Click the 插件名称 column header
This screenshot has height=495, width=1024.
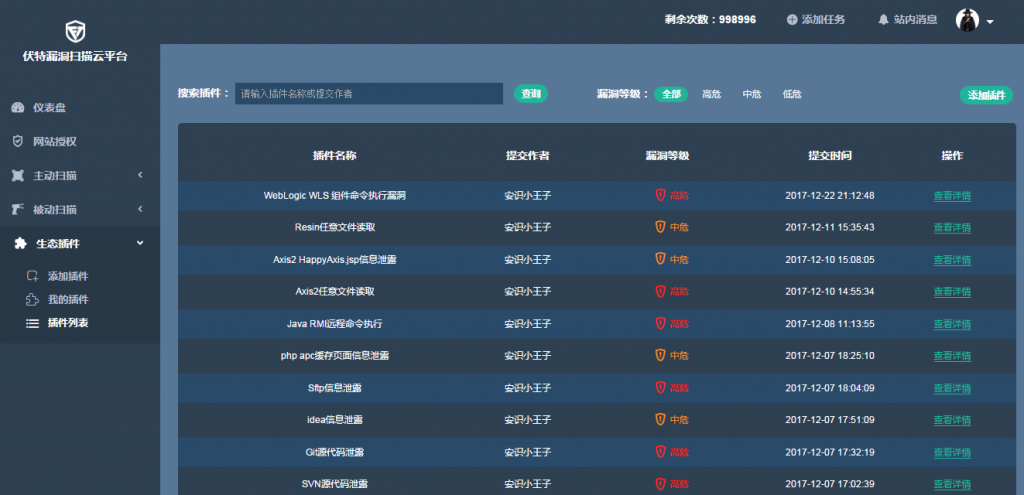(x=334, y=155)
